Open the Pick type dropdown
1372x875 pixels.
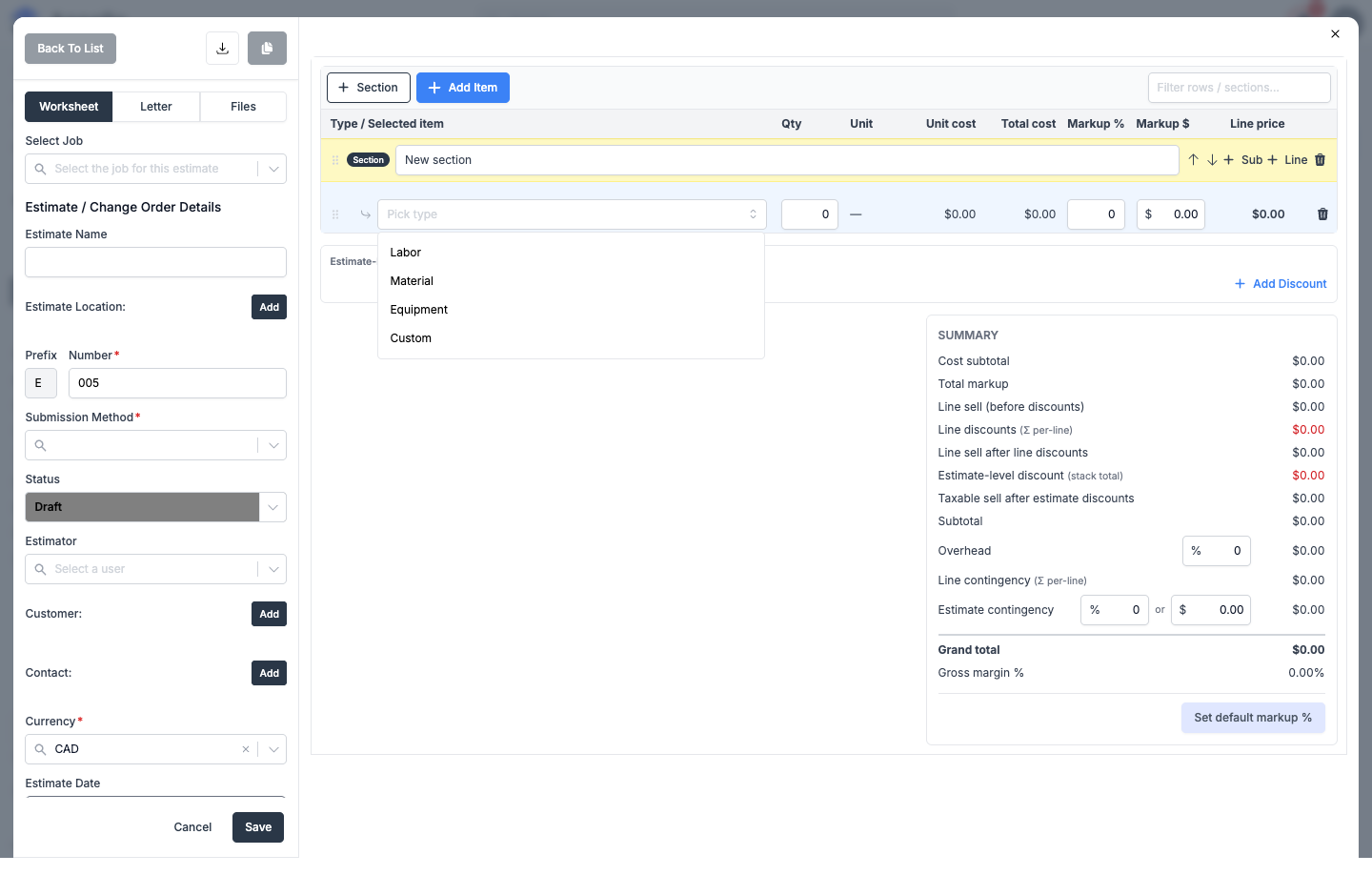coord(572,214)
